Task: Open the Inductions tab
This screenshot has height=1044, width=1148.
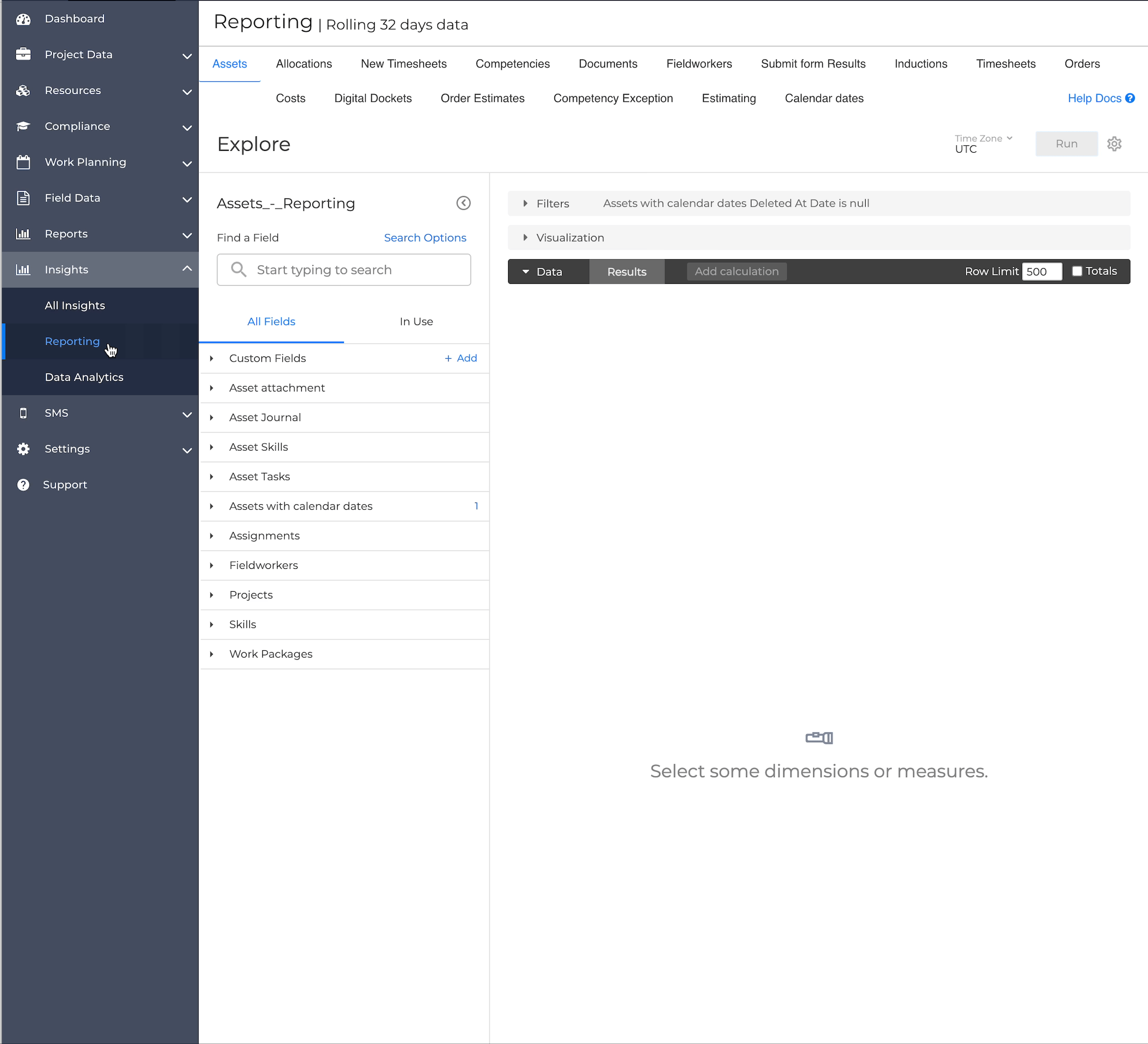Action: point(921,64)
